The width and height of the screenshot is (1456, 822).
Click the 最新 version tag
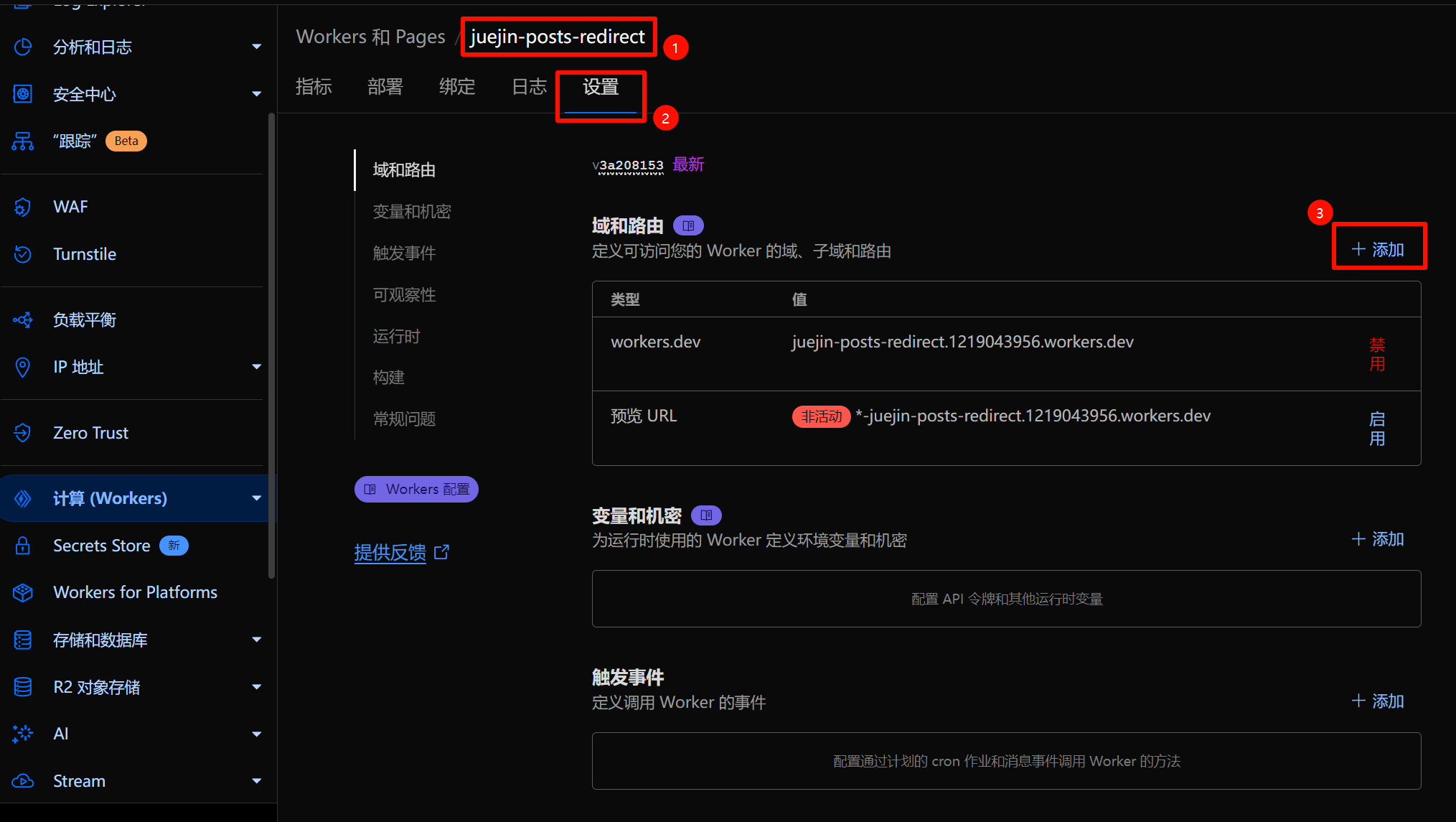[688, 164]
